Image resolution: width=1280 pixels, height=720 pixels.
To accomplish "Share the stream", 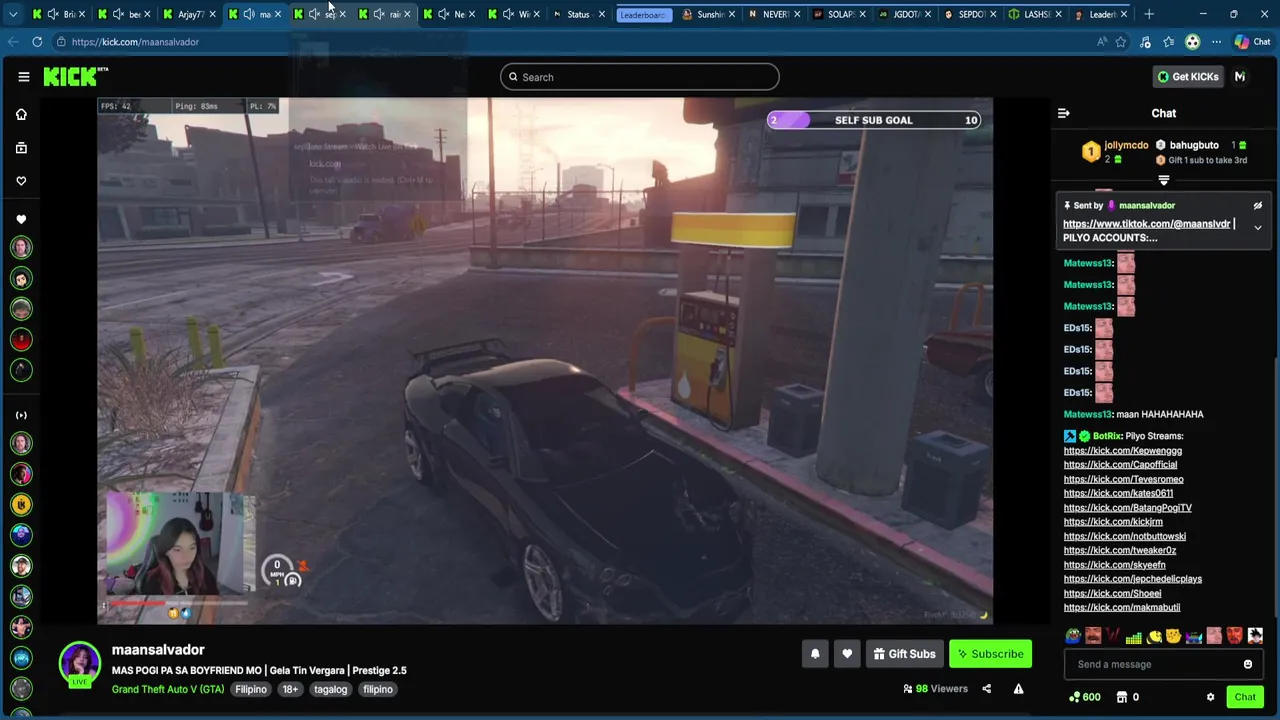I will (x=986, y=689).
